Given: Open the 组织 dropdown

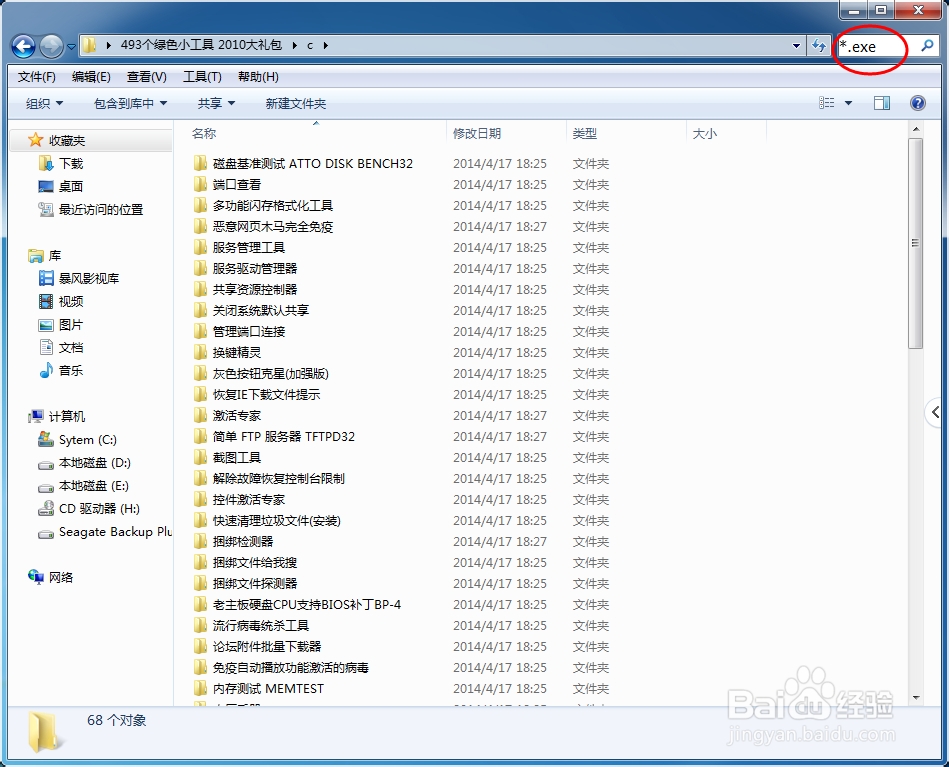Looking at the screenshot, I should [x=44, y=104].
